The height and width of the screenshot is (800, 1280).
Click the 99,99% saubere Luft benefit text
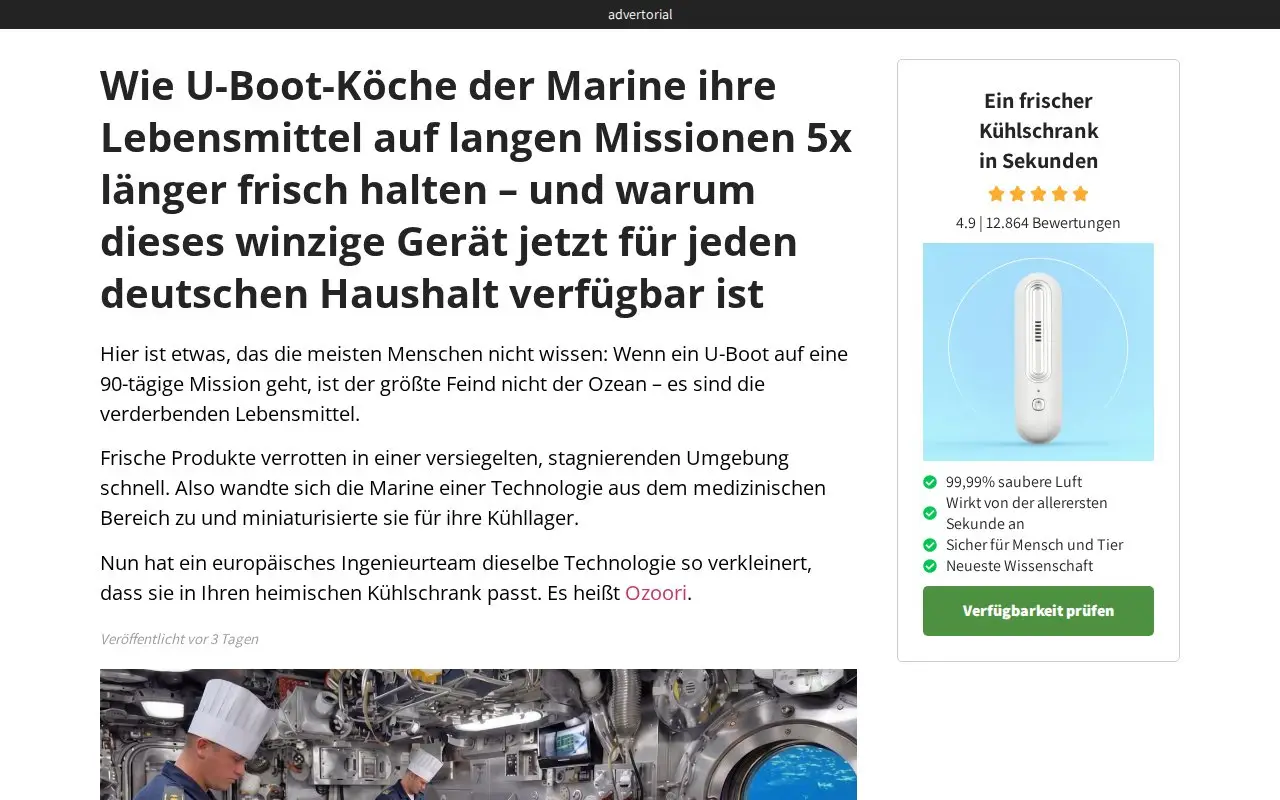pyautogui.click(x=1014, y=482)
